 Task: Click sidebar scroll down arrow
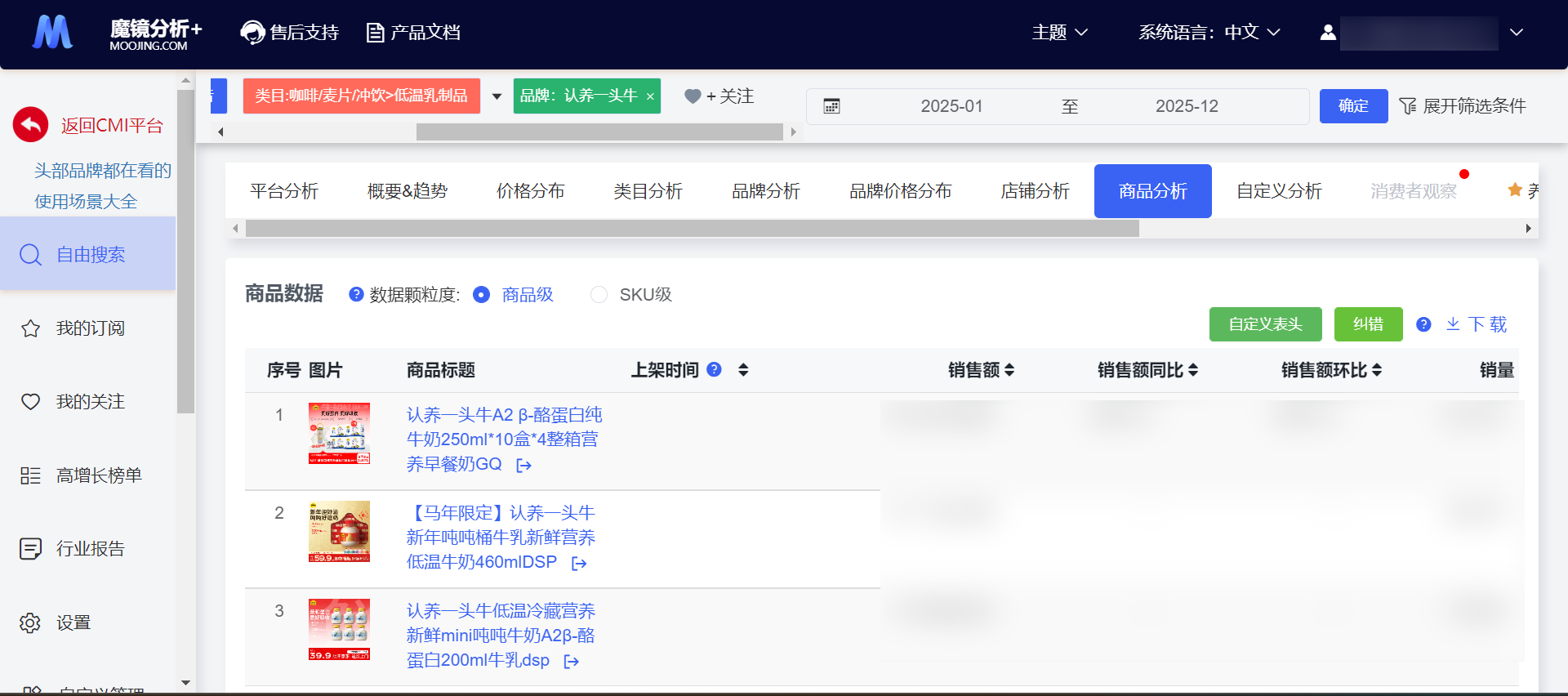[x=185, y=683]
